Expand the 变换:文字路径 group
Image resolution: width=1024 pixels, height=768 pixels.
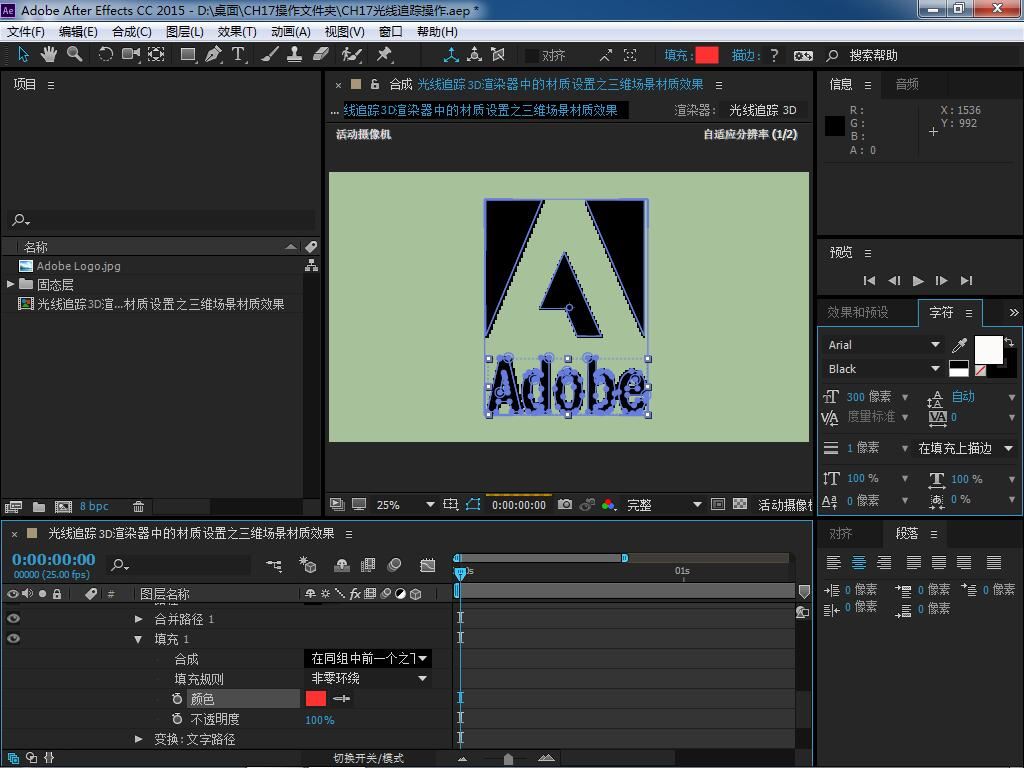pyautogui.click(x=138, y=739)
